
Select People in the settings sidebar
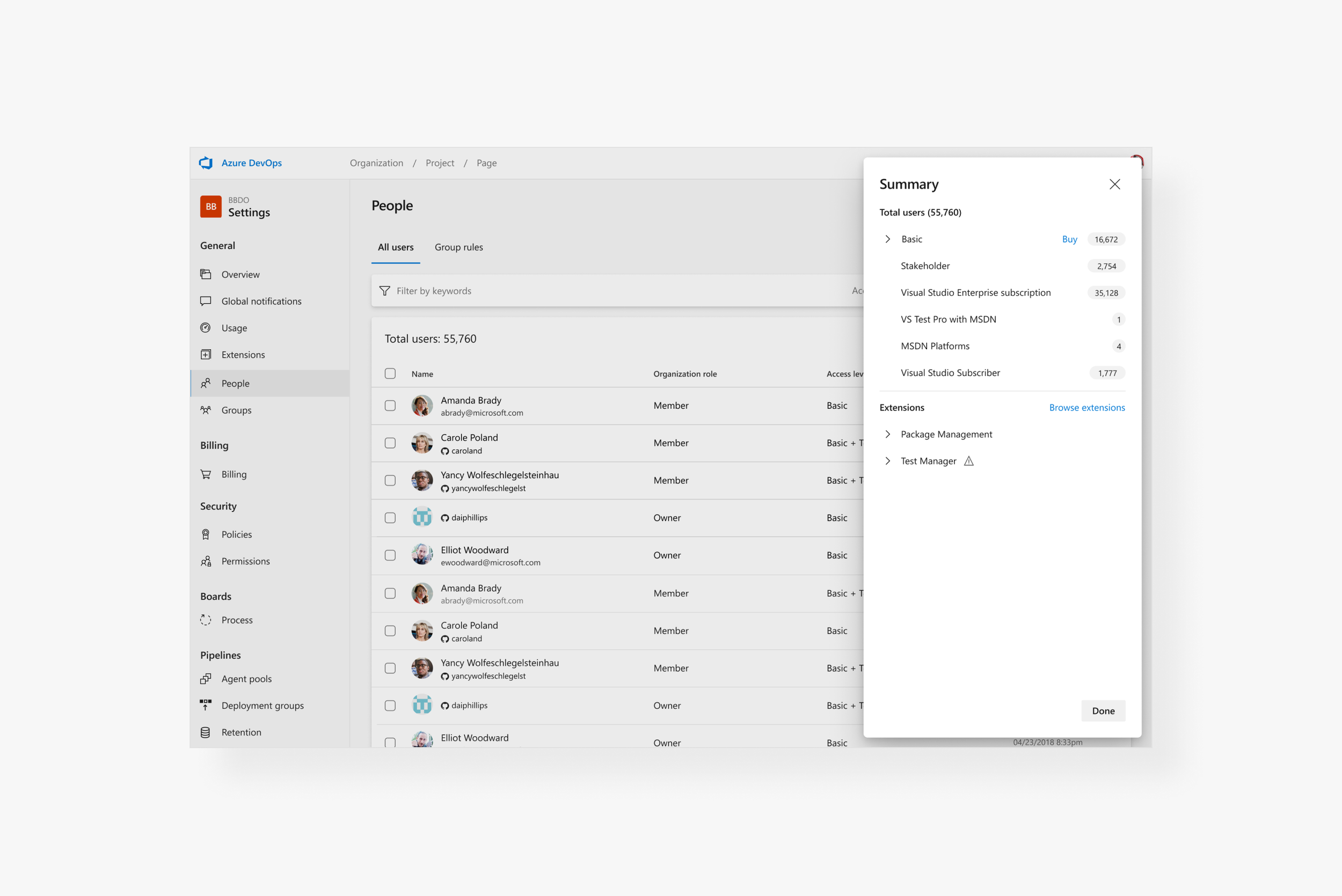point(270,384)
